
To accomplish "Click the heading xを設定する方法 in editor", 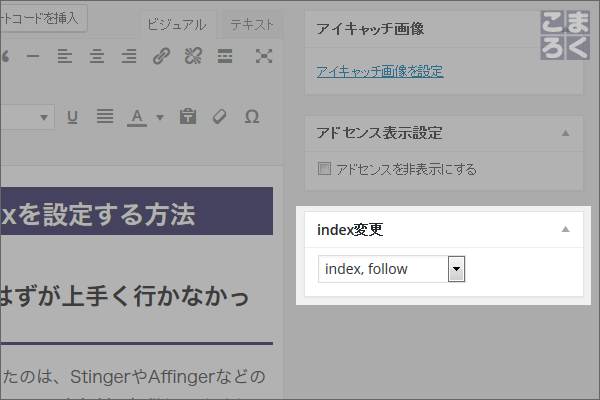I will pyautogui.click(x=98, y=214).
